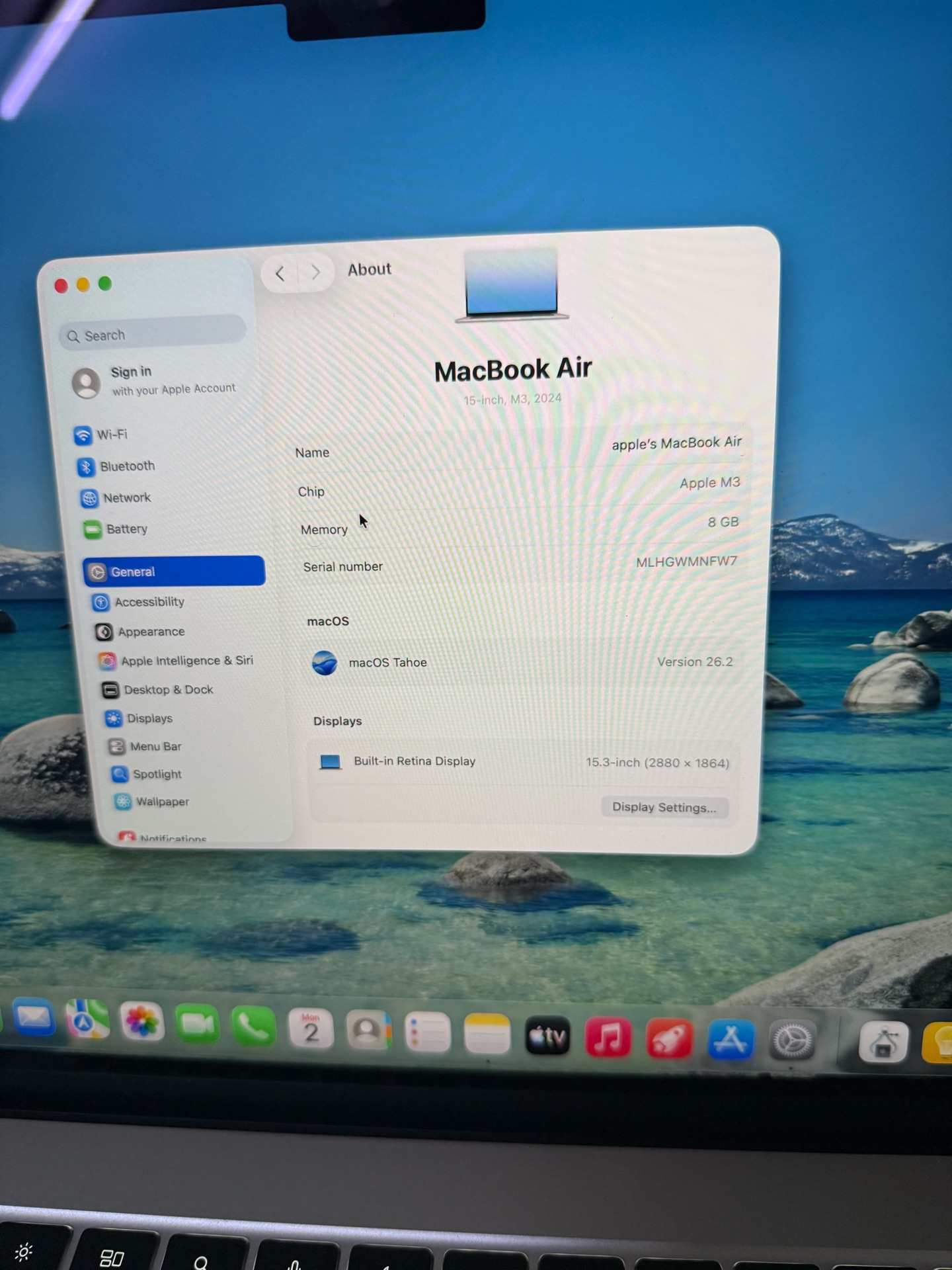The height and width of the screenshot is (1270, 952).
Task: Open FaceTime from the Dock
Action: point(197,1025)
